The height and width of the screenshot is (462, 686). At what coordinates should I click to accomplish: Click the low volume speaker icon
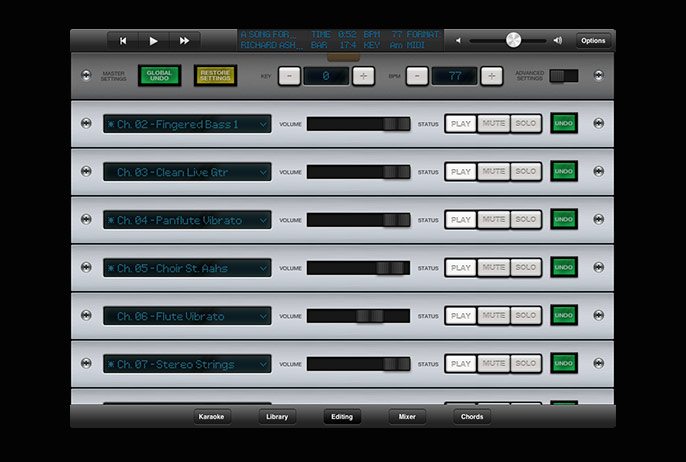pyautogui.click(x=458, y=41)
